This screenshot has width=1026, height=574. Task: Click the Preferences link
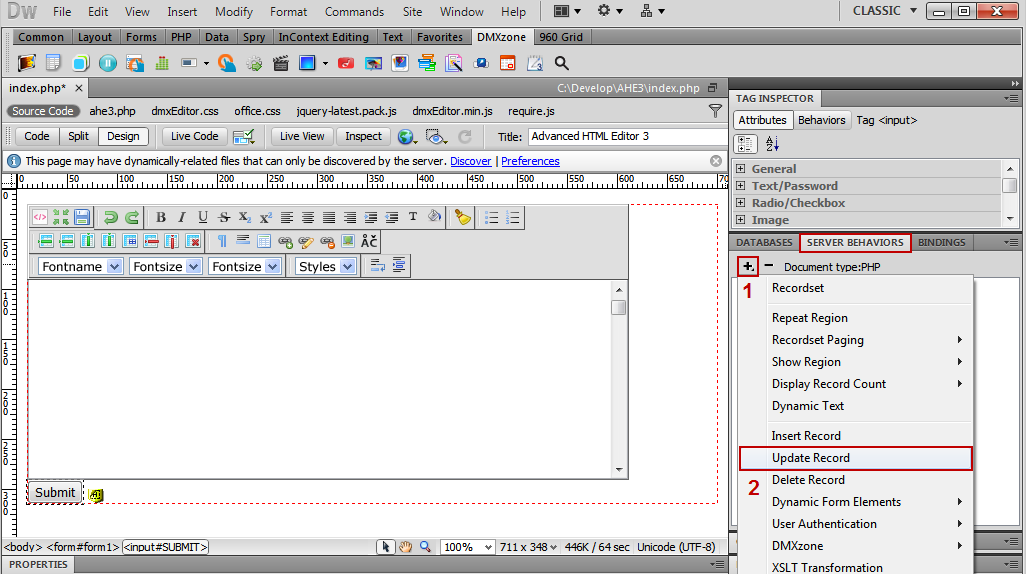click(x=530, y=161)
